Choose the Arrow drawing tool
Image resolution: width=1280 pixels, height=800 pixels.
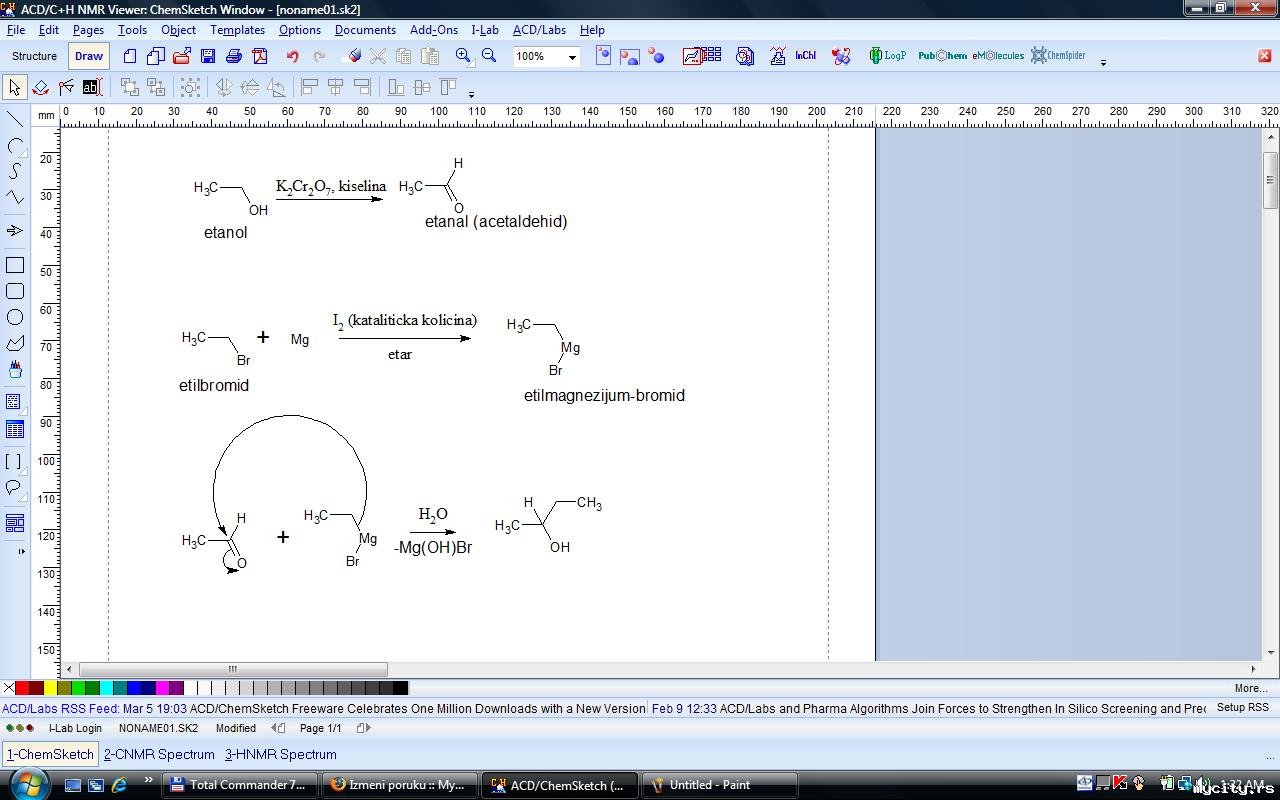[x=15, y=231]
